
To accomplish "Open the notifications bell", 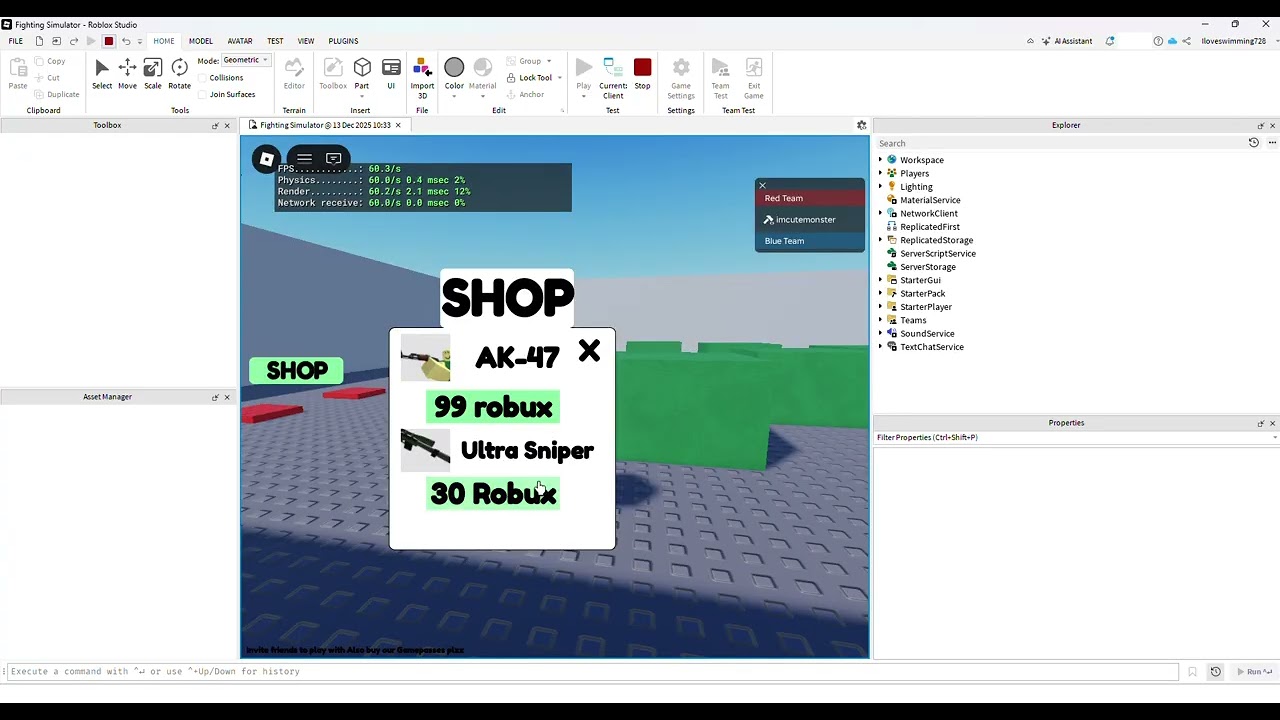I will point(1110,41).
